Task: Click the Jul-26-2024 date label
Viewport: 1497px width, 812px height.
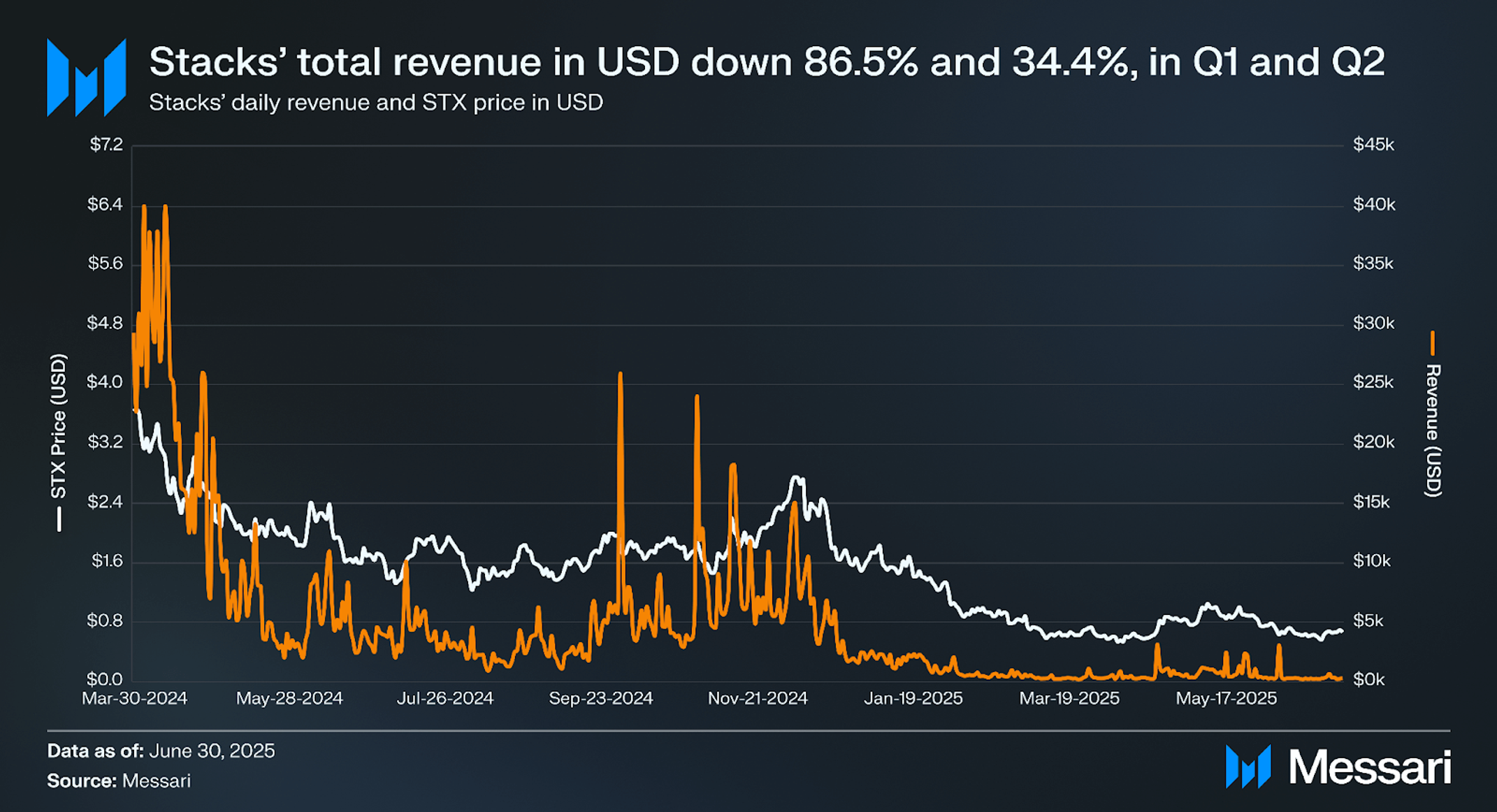Action: (x=445, y=698)
